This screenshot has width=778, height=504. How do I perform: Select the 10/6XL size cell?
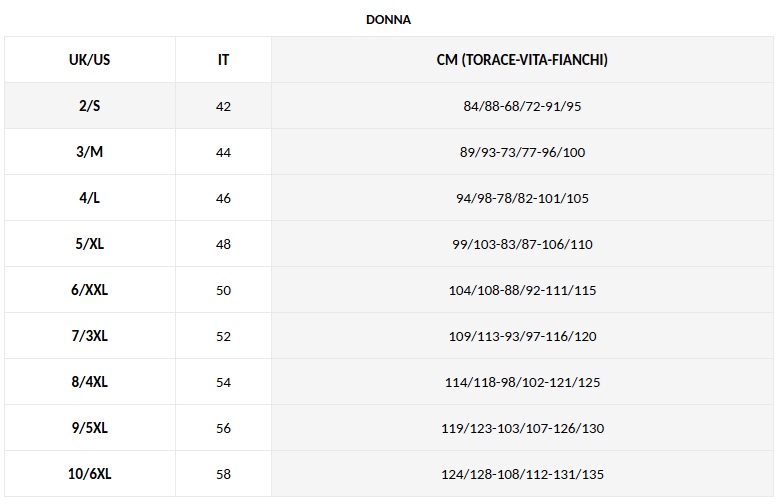click(x=90, y=474)
